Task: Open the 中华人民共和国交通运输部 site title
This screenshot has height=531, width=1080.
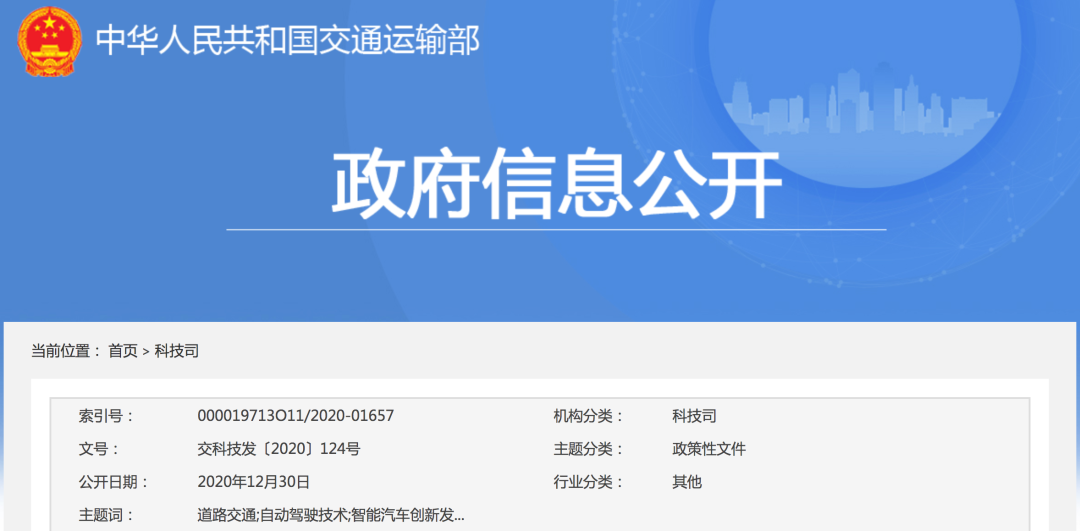Action: [x=287, y=41]
